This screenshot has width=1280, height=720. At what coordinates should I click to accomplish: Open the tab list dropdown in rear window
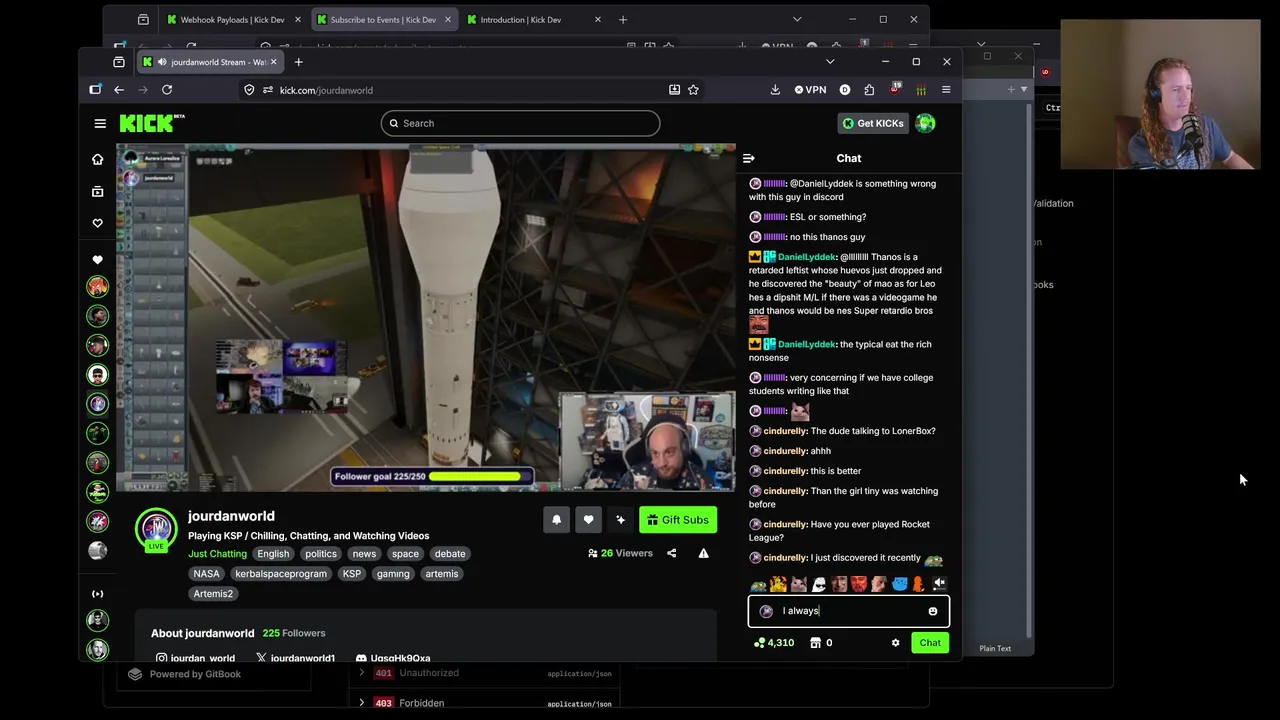797,19
